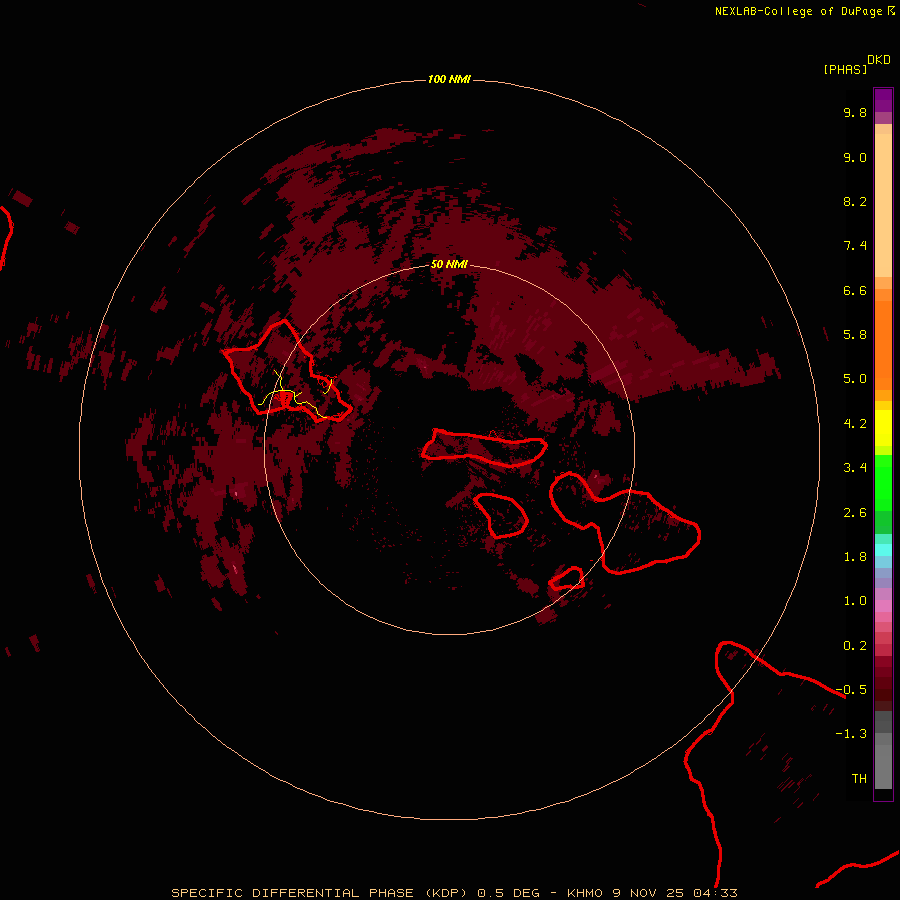
Task: Click inside the Lanai island outline
Action: [504, 515]
